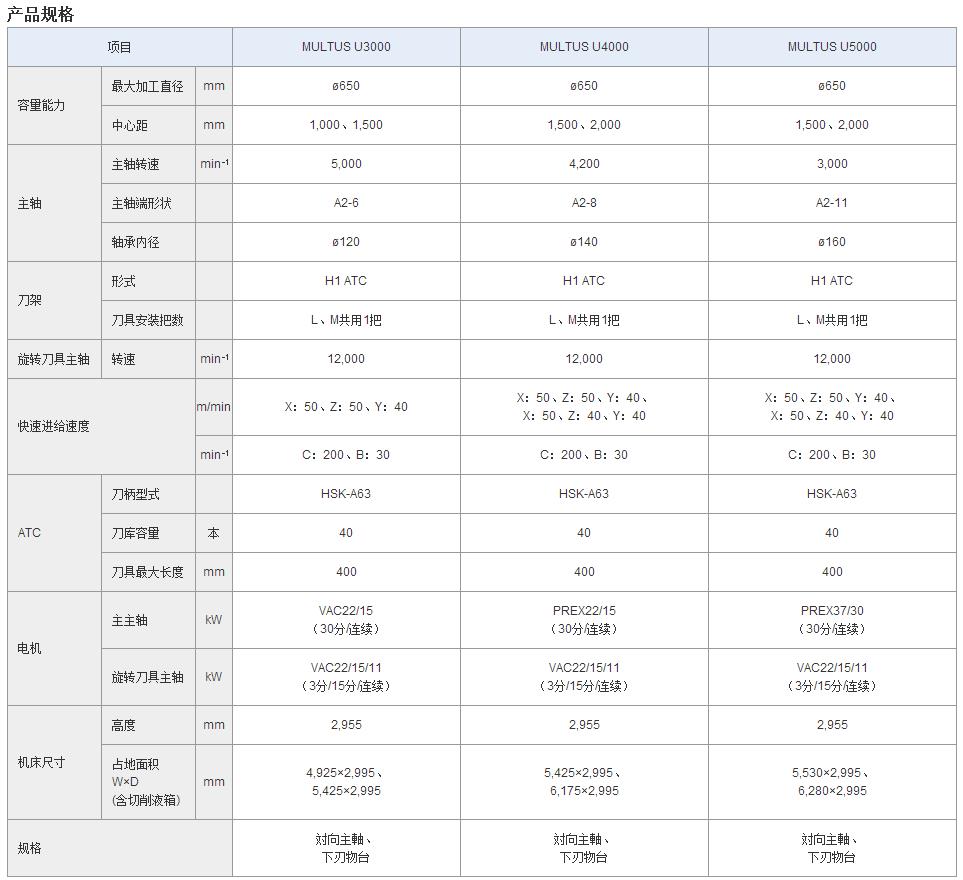Viewport: 963px width, 880px height.
Task: Select the PREX37/30 main spindle motor cell
Action: (x=832, y=620)
